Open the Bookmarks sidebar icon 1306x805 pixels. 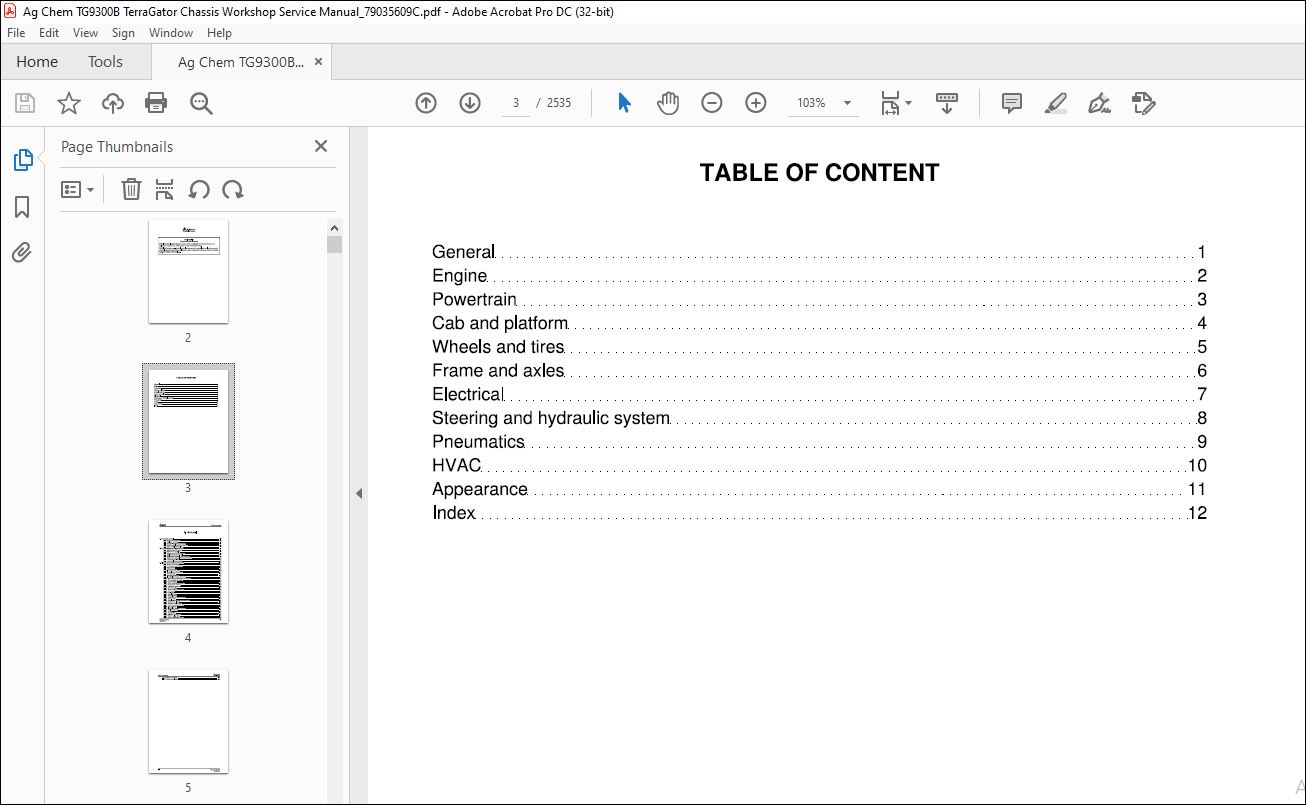pos(22,207)
